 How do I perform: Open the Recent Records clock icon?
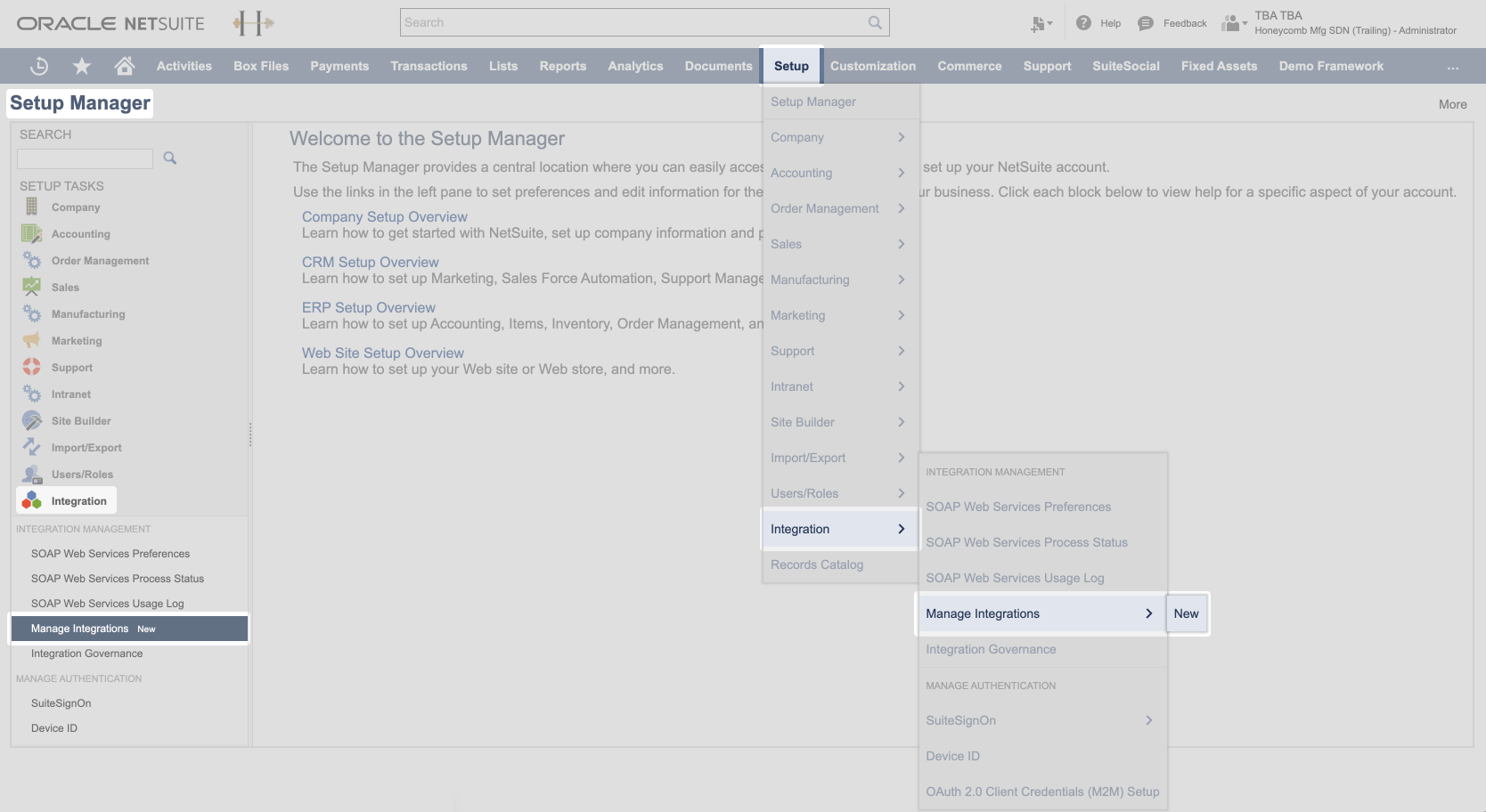click(x=37, y=66)
